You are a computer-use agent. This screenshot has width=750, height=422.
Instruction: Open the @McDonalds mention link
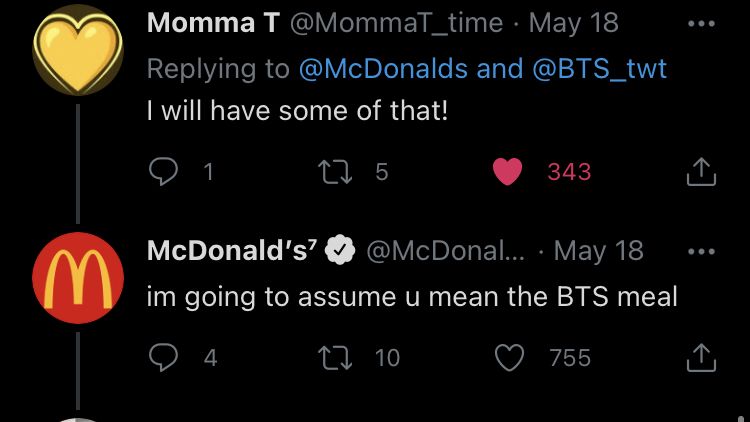pos(384,68)
